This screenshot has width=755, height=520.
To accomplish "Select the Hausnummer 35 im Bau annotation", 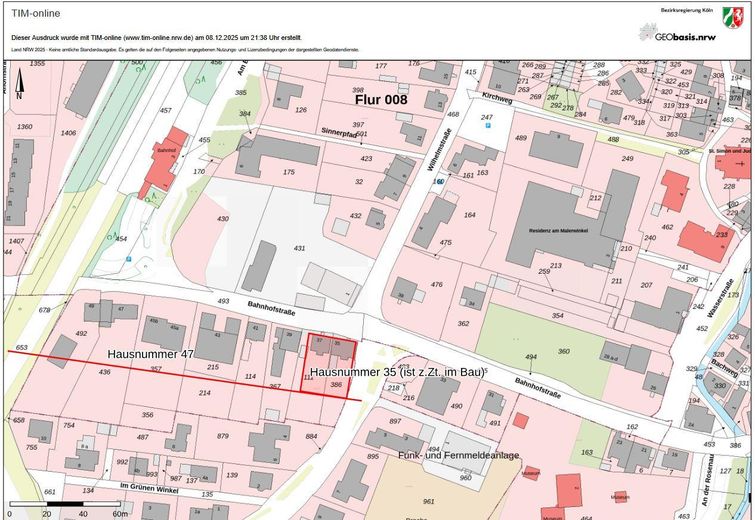I will click(x=397, y=372).
